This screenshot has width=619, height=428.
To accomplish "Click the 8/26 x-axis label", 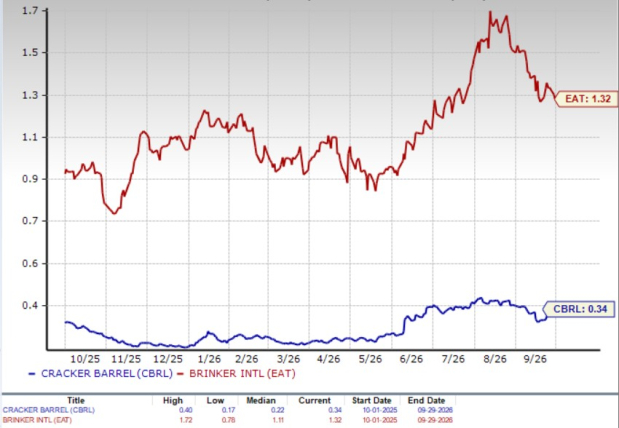I will (x=495, y=359).
